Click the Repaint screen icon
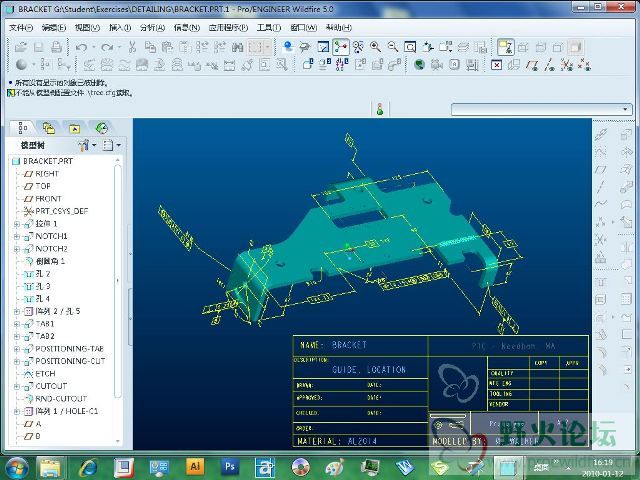 click(x=323, y=47)
